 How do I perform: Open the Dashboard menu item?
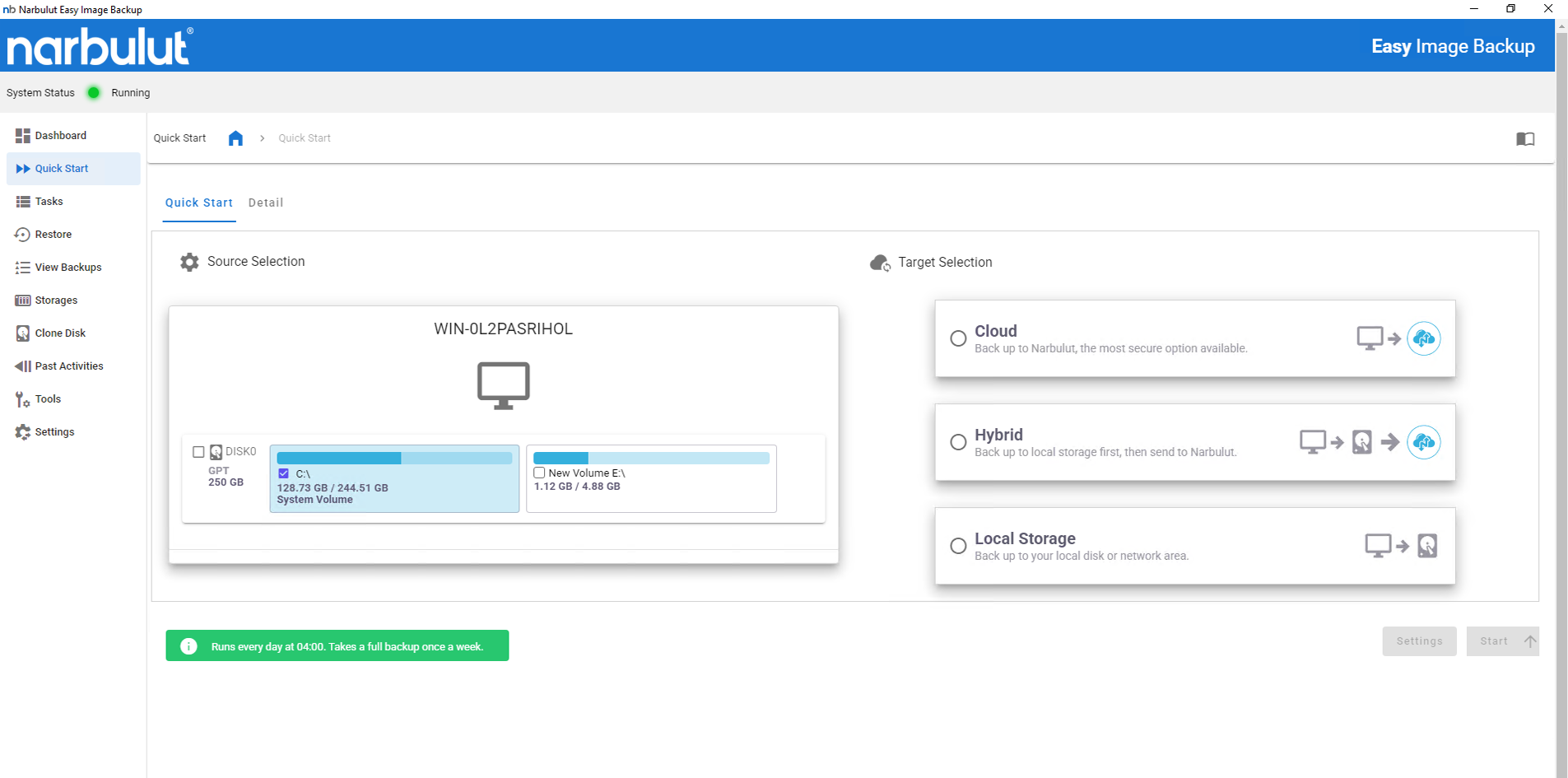pos(60,136)
